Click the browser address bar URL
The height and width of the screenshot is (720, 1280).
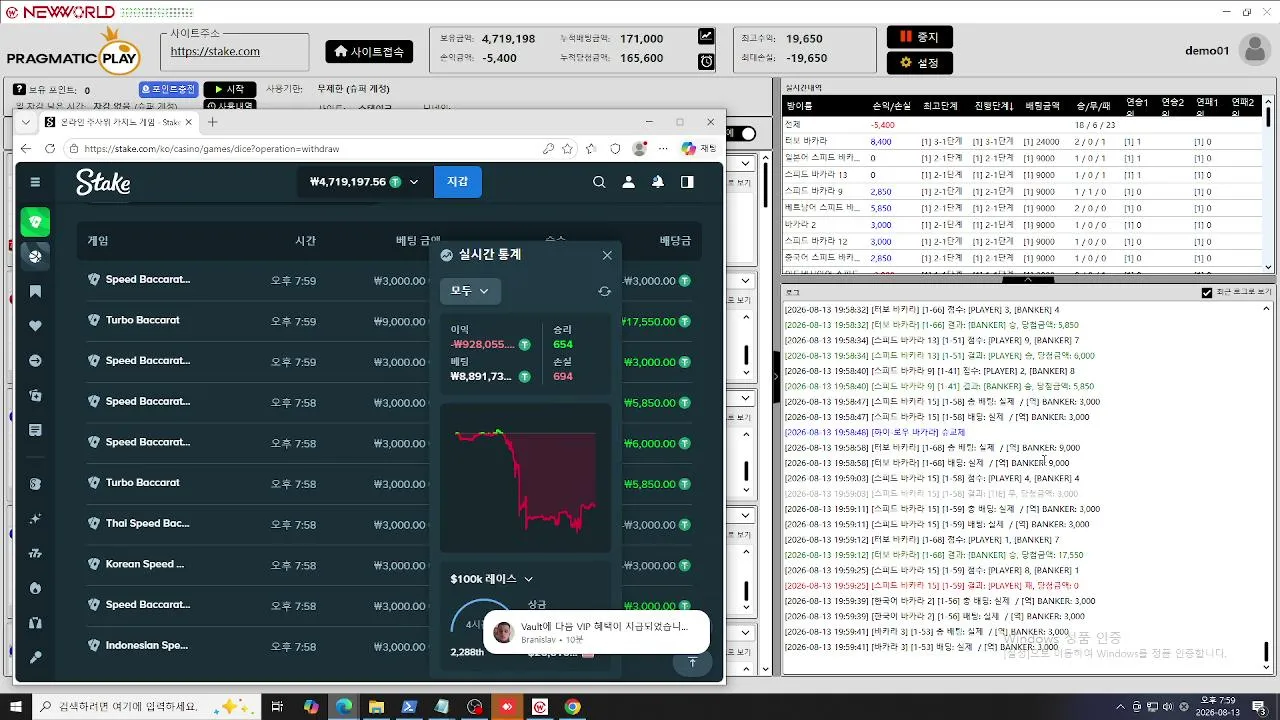pos(212,149)
